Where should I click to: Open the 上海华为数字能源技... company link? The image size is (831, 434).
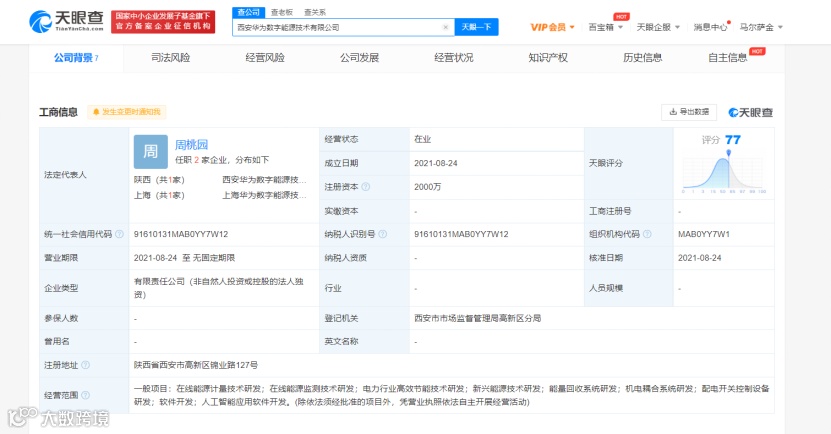(x=264, y=195)
